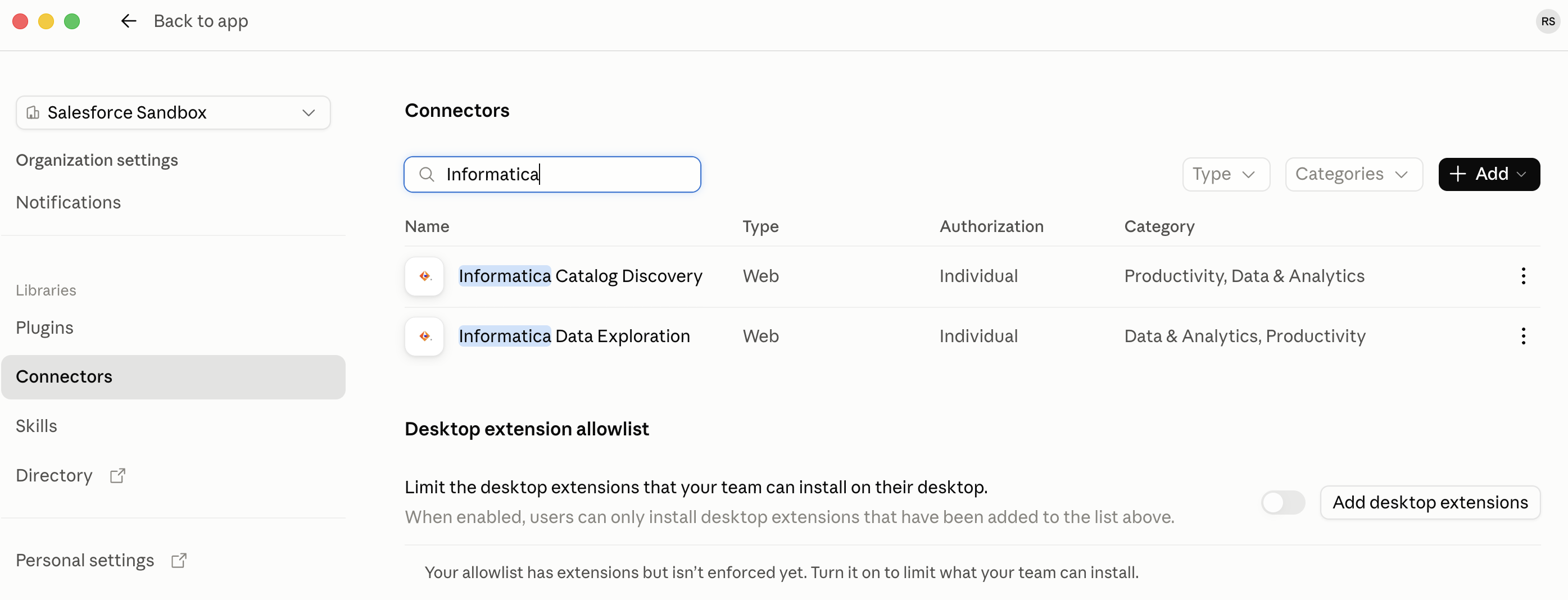
Task: Click the Directory external link icon
Action: point(117,476)
